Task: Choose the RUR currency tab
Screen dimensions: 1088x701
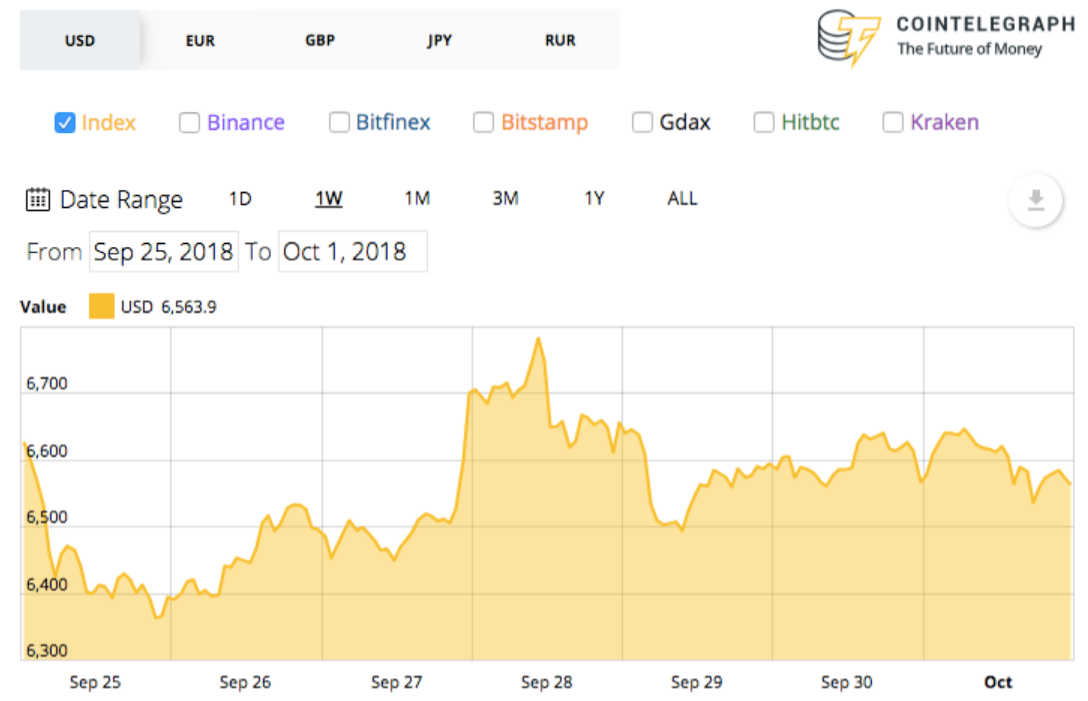Action: click(x=560, y=40)
